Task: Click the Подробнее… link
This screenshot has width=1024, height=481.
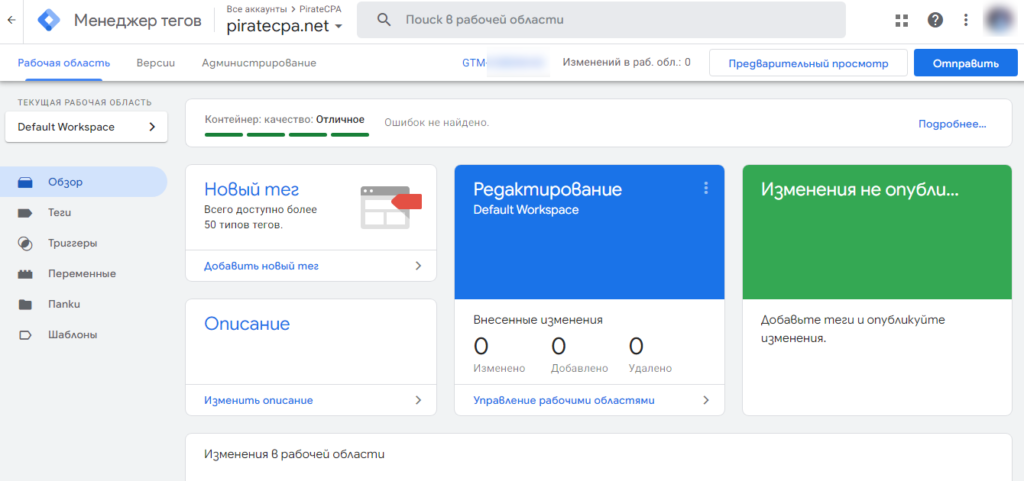Action: pyautogui.click(x=952, y=124)
